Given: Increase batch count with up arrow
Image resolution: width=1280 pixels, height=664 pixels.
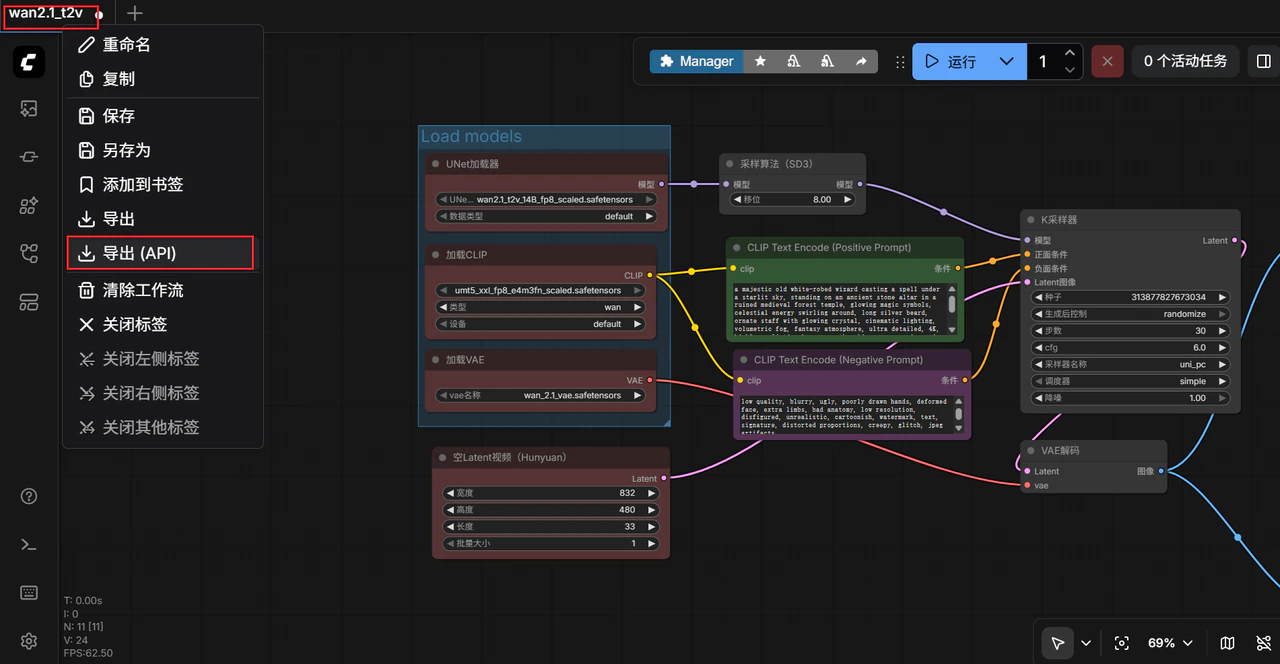Looking at the screenshot, I should pos(1070,53).
